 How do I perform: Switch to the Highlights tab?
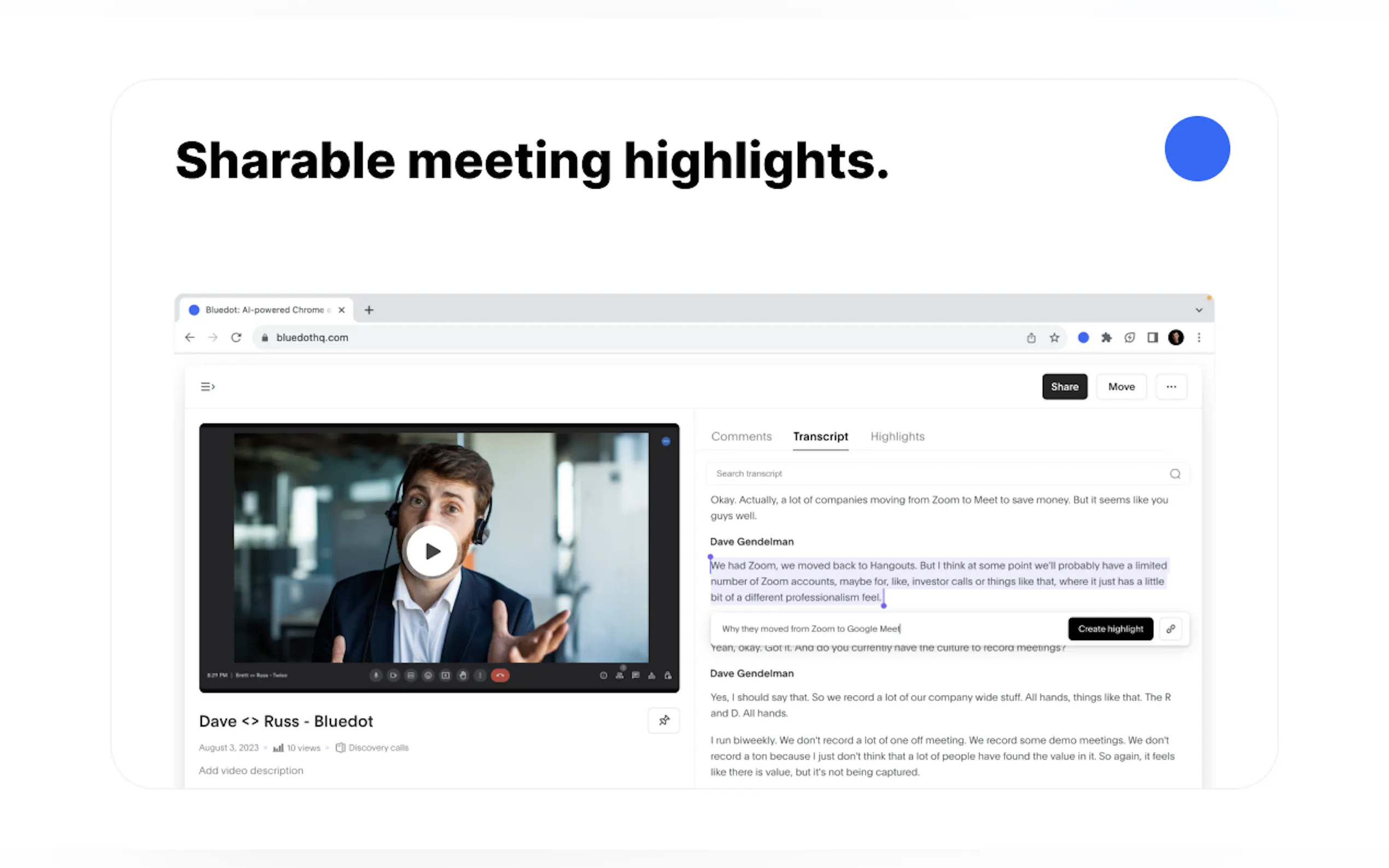coord(897,436)
